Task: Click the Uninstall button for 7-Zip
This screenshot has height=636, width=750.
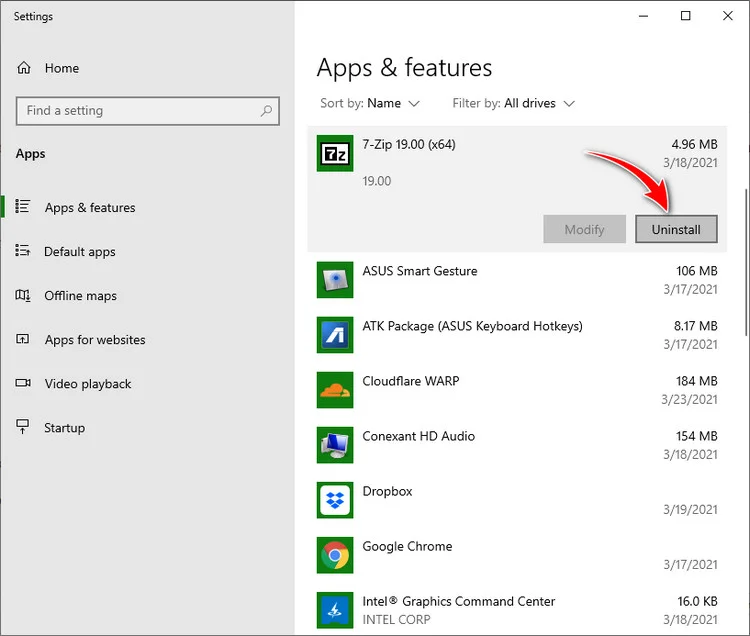Action: (676, 229)
